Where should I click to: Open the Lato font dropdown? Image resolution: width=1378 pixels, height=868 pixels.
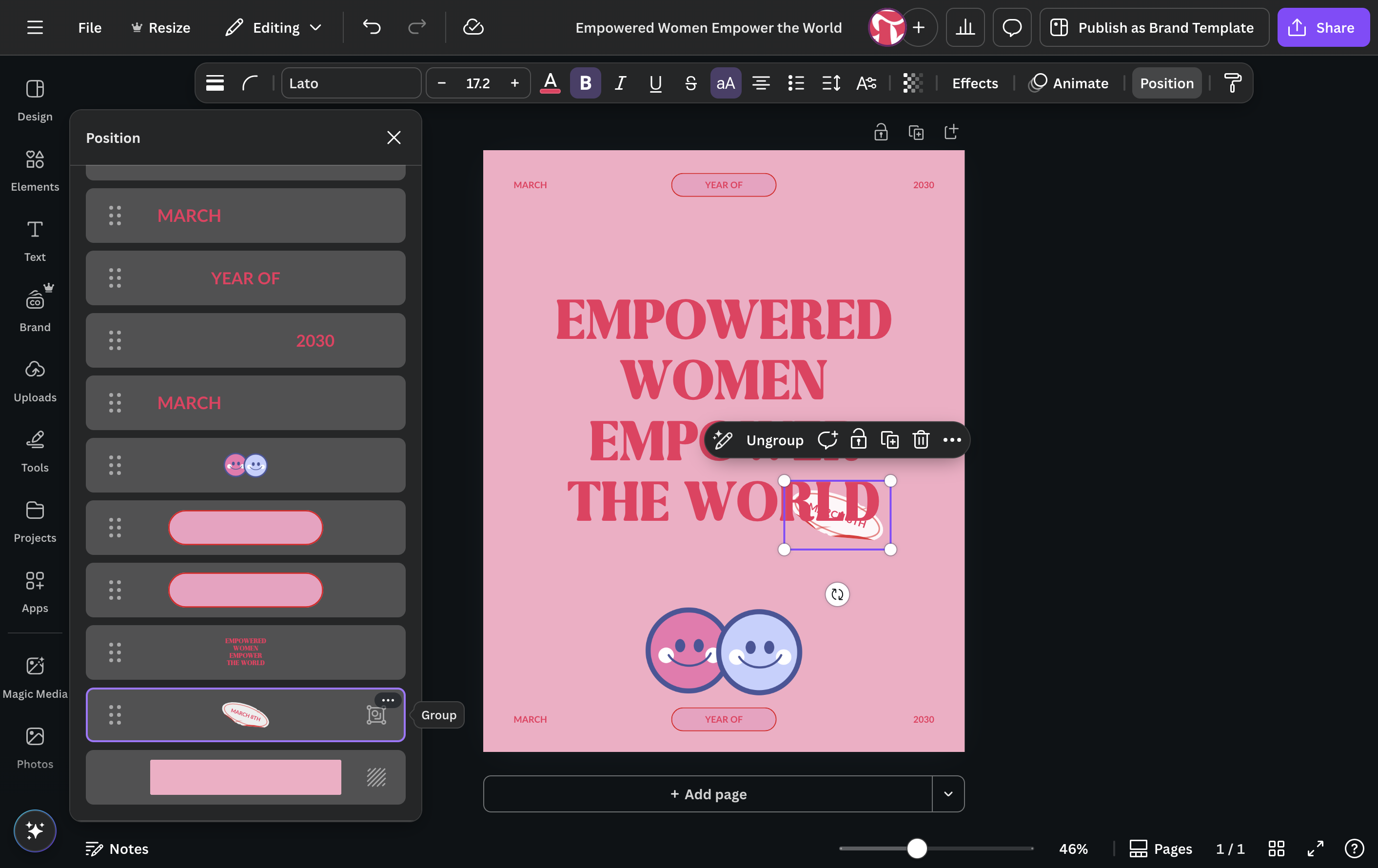(351, 83)
